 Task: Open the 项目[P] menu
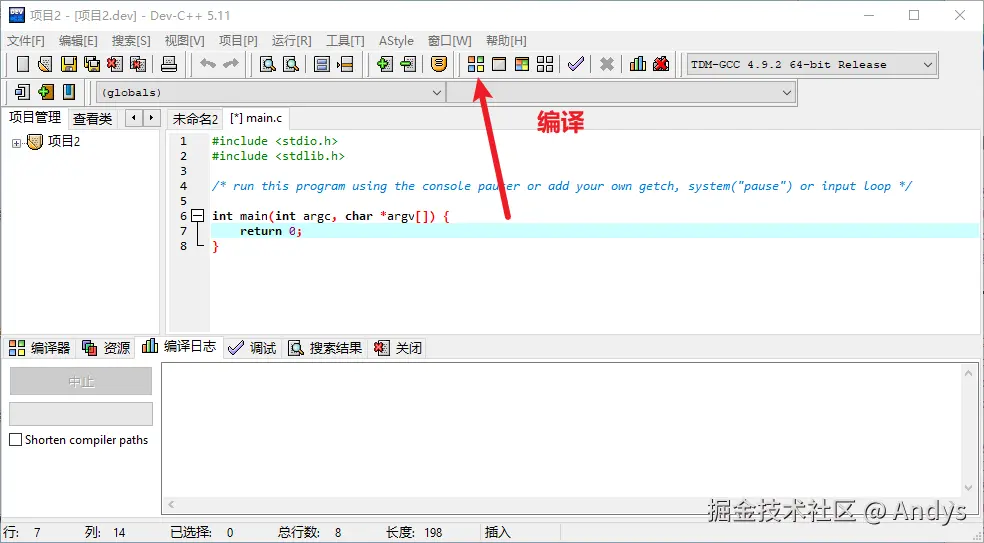(x=238, y=41)
